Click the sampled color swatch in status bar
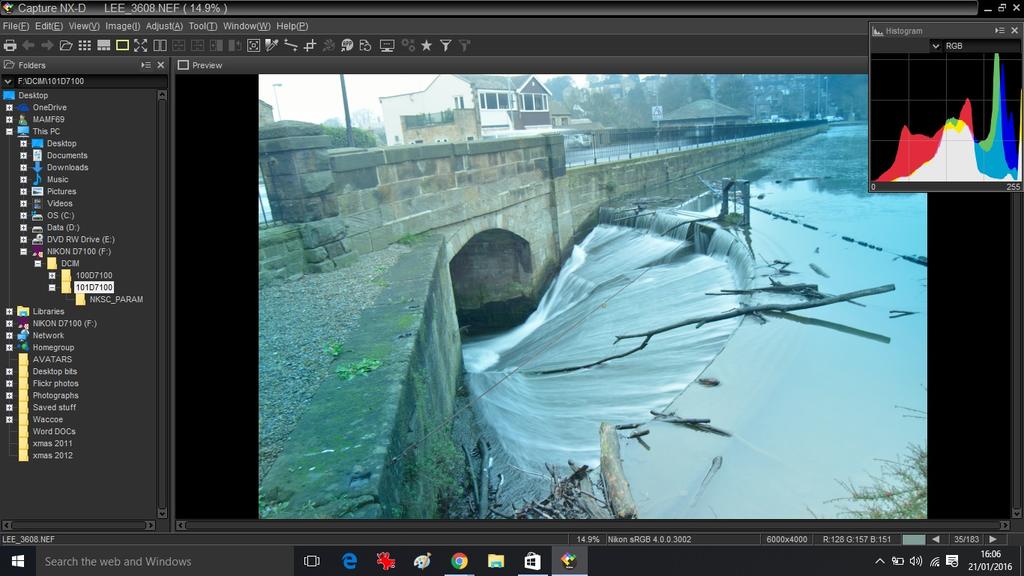 [914, 539]
